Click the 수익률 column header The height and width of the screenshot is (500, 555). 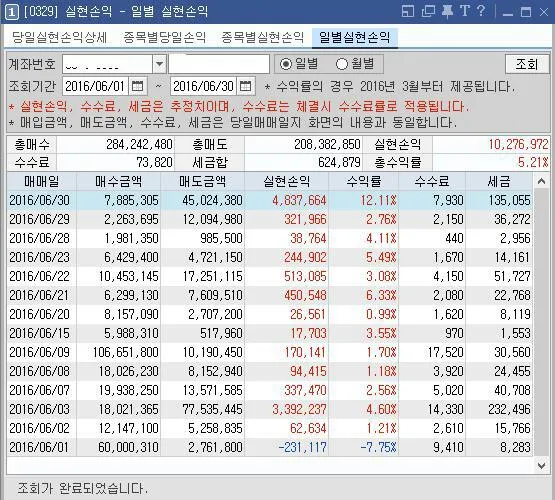coord(364,182)
